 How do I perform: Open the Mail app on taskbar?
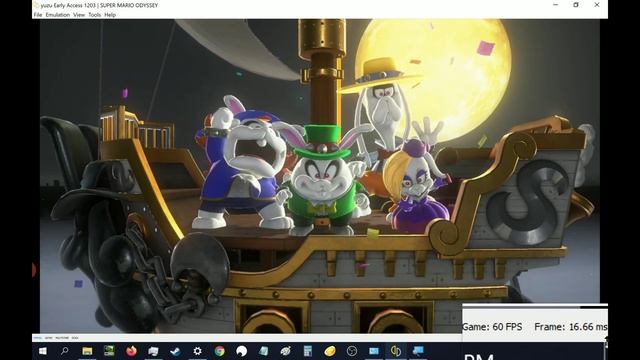point(374,351)
